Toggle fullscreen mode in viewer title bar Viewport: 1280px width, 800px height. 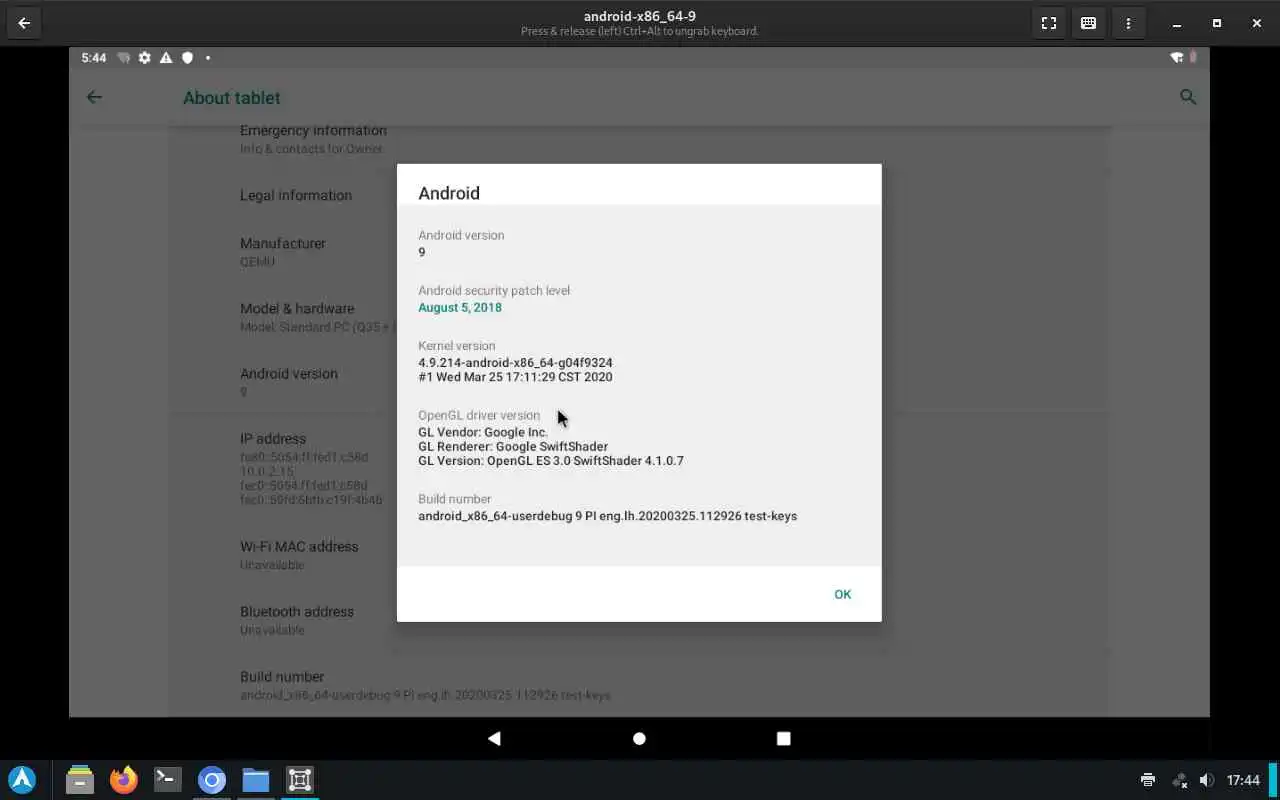click(x=1048, y=23)
